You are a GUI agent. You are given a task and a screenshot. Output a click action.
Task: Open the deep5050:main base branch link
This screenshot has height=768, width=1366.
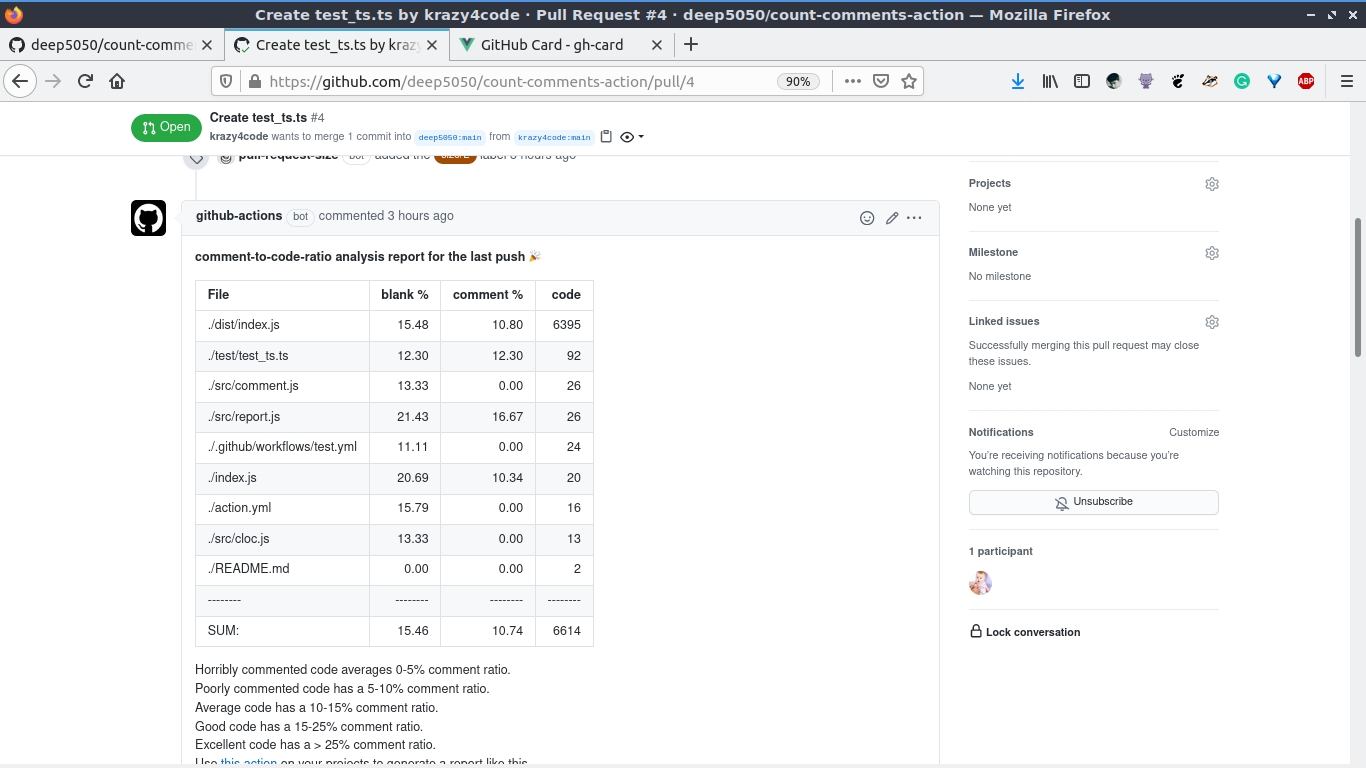[450, 137]
